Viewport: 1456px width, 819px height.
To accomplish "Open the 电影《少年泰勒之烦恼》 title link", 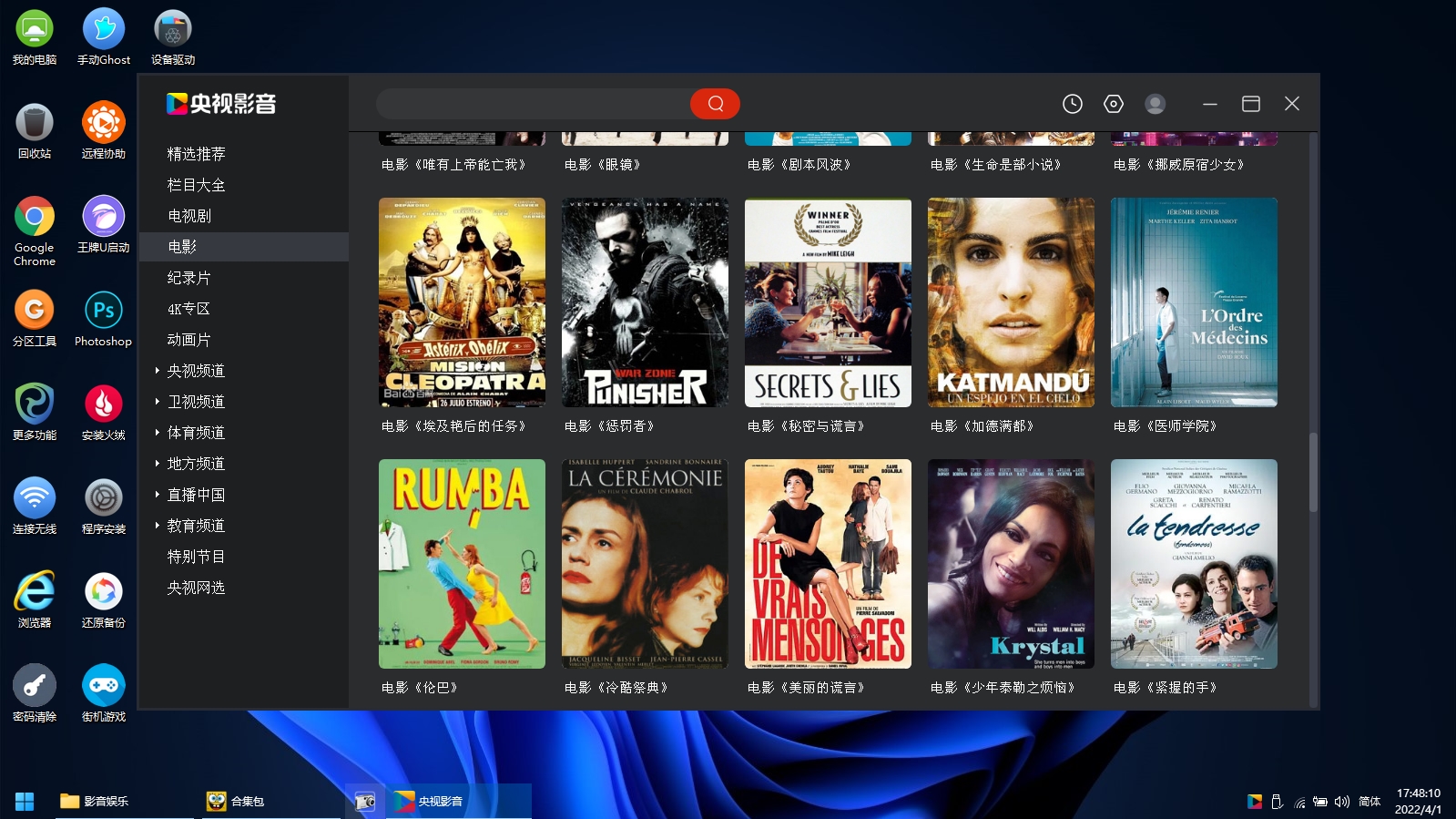I will tap(1003, 688).
